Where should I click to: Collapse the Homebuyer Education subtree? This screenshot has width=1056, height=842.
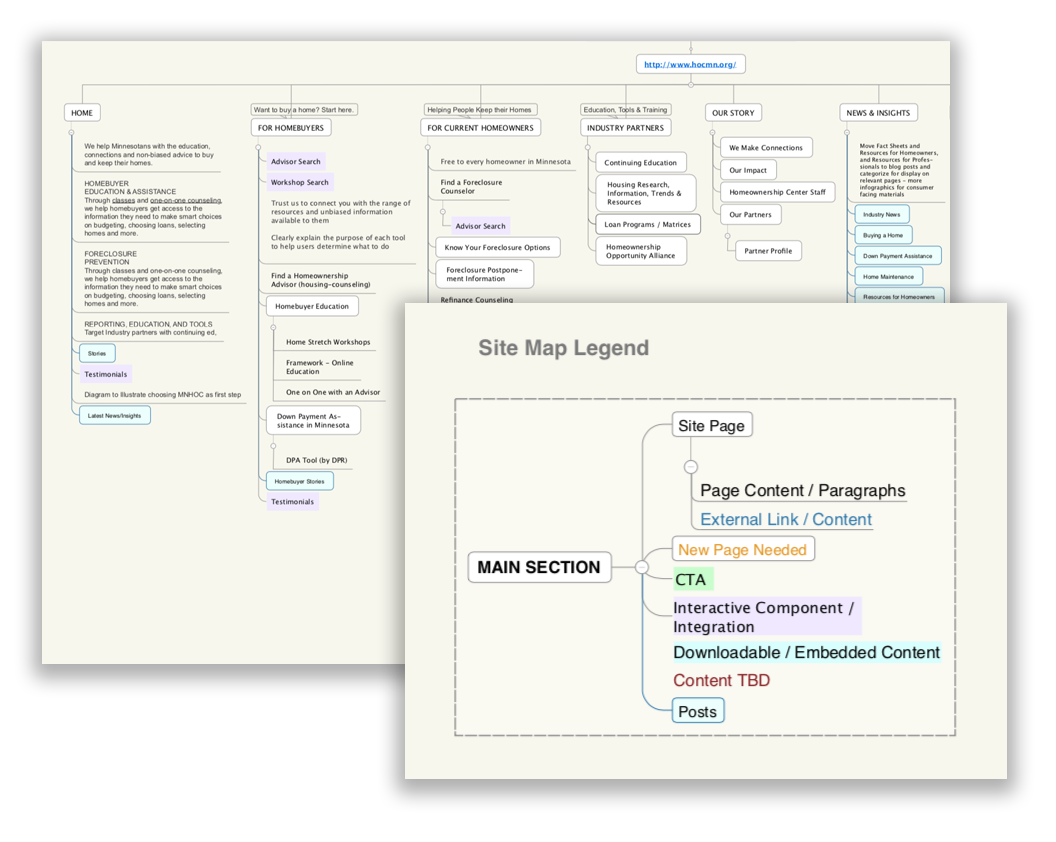[271, 327]
